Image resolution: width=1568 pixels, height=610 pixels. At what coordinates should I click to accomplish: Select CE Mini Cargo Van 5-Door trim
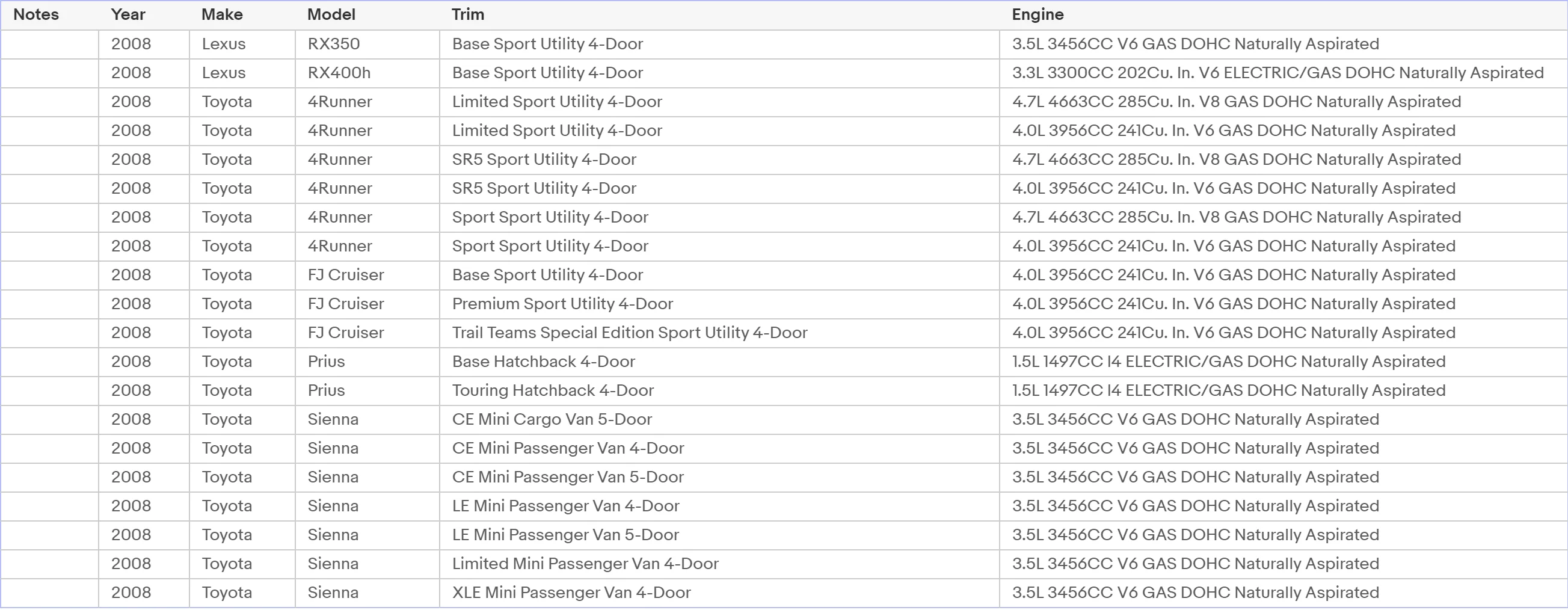[719, 420]
